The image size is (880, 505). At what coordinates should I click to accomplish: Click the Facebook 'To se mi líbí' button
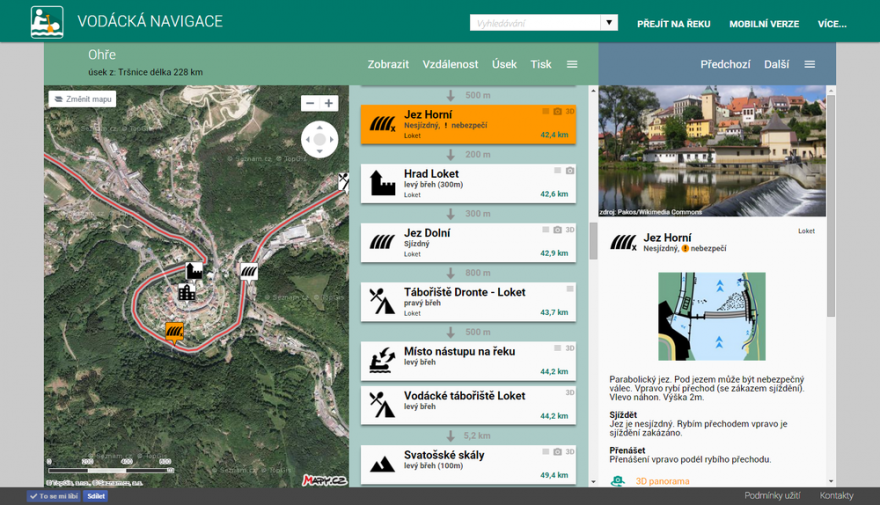coord(54,496)
